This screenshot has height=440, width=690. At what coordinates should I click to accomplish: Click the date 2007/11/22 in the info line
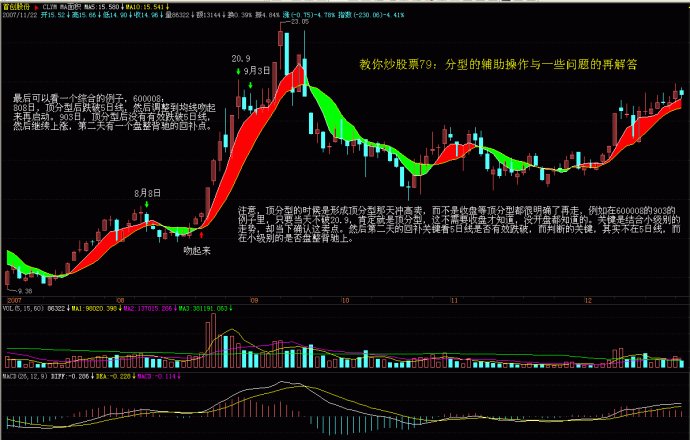20,15
